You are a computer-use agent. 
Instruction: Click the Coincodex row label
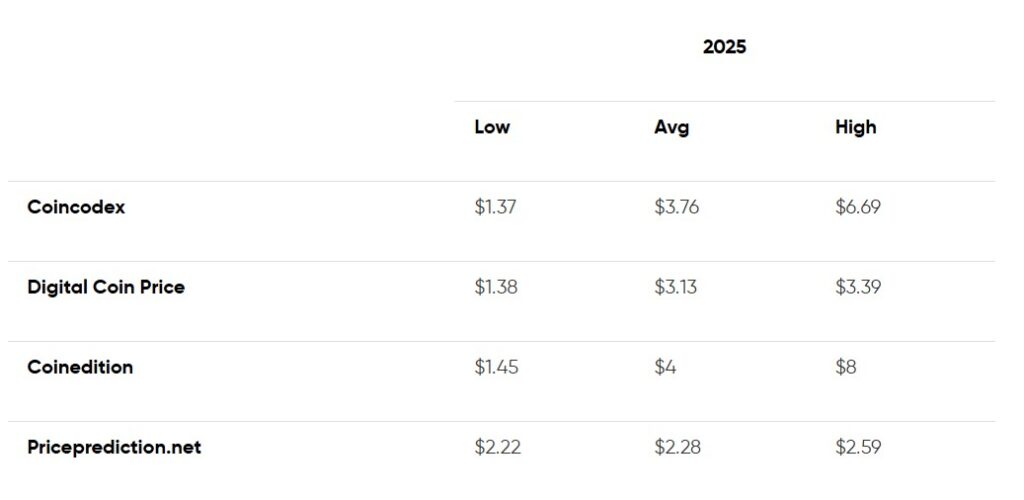click(76, 207)
